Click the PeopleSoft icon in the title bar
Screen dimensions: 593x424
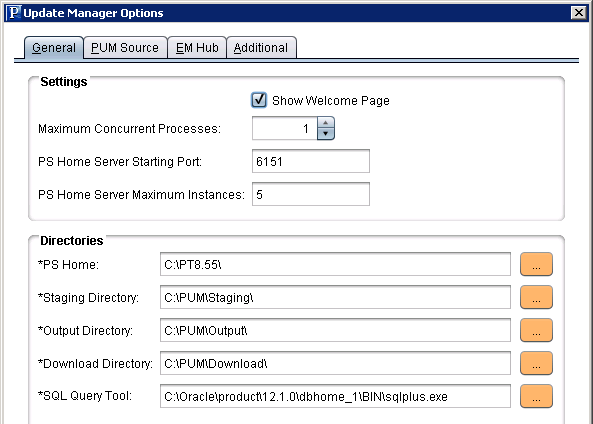(x=14, y=12)
